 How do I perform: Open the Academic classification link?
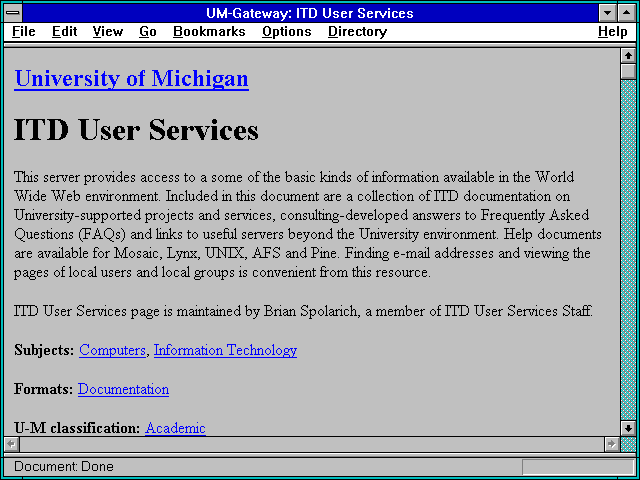[175, 428]
